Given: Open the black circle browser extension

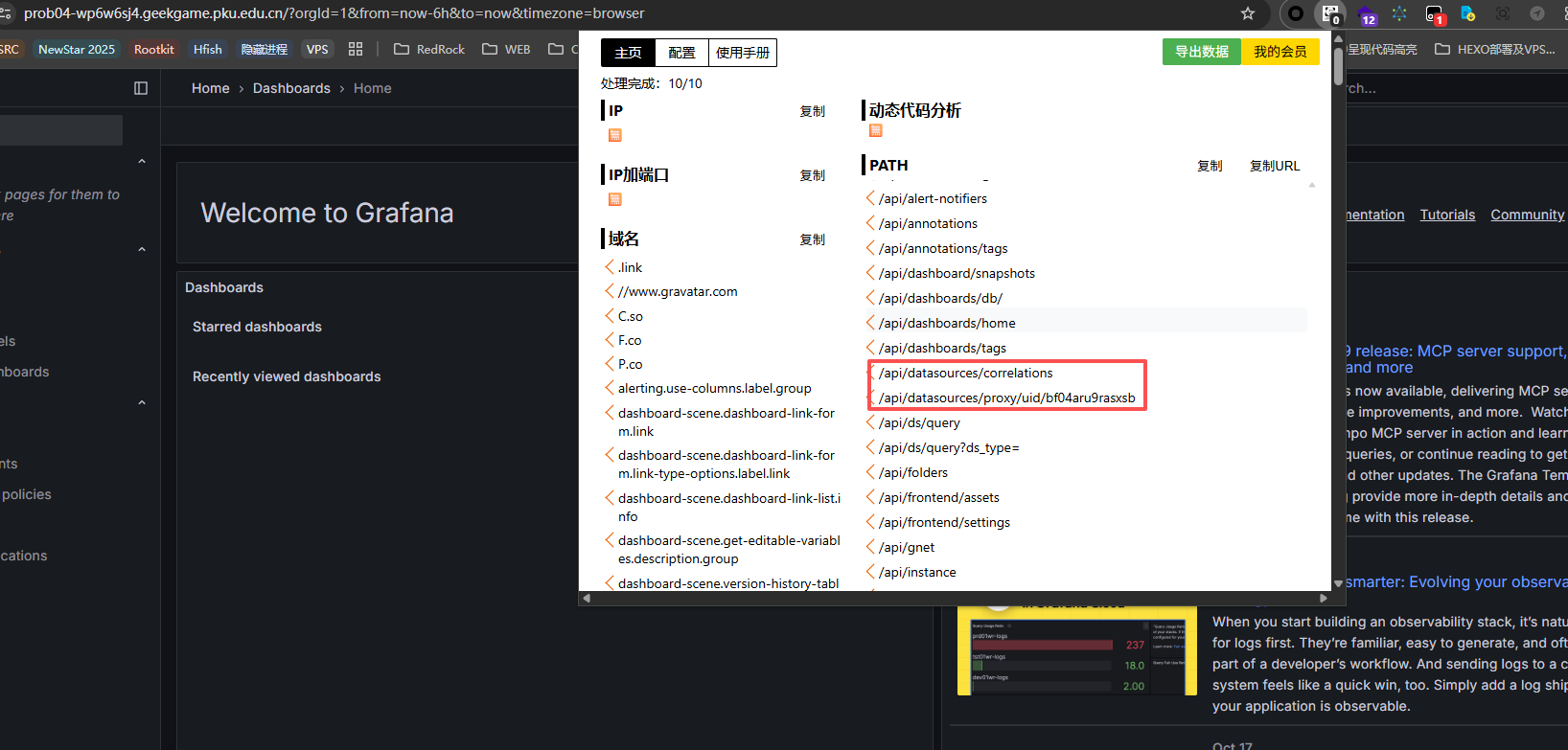Looking at the screenshot, I should click(1296, 13).
